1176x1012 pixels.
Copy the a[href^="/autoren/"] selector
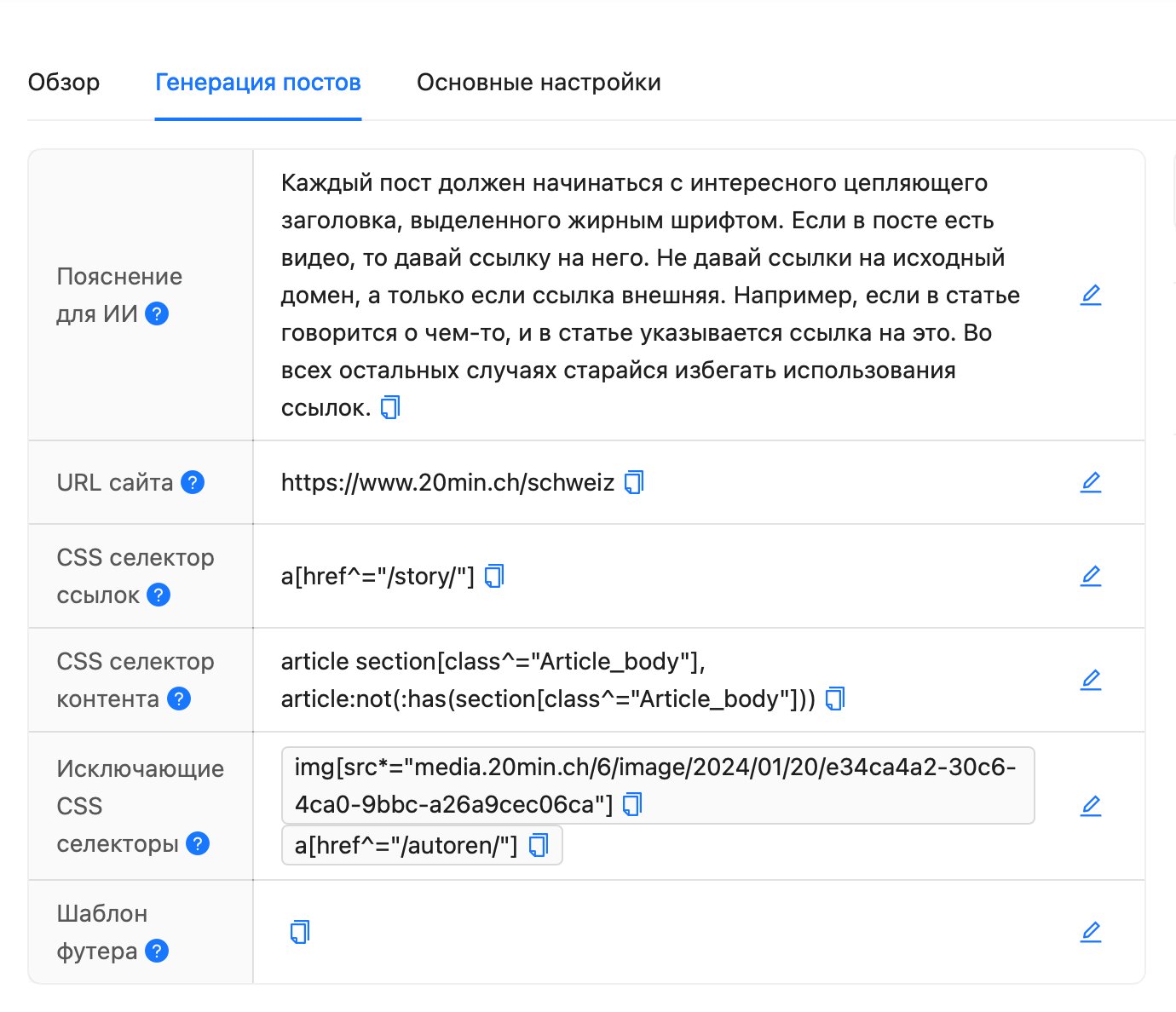pyautogui.click(x=539, y=845)
